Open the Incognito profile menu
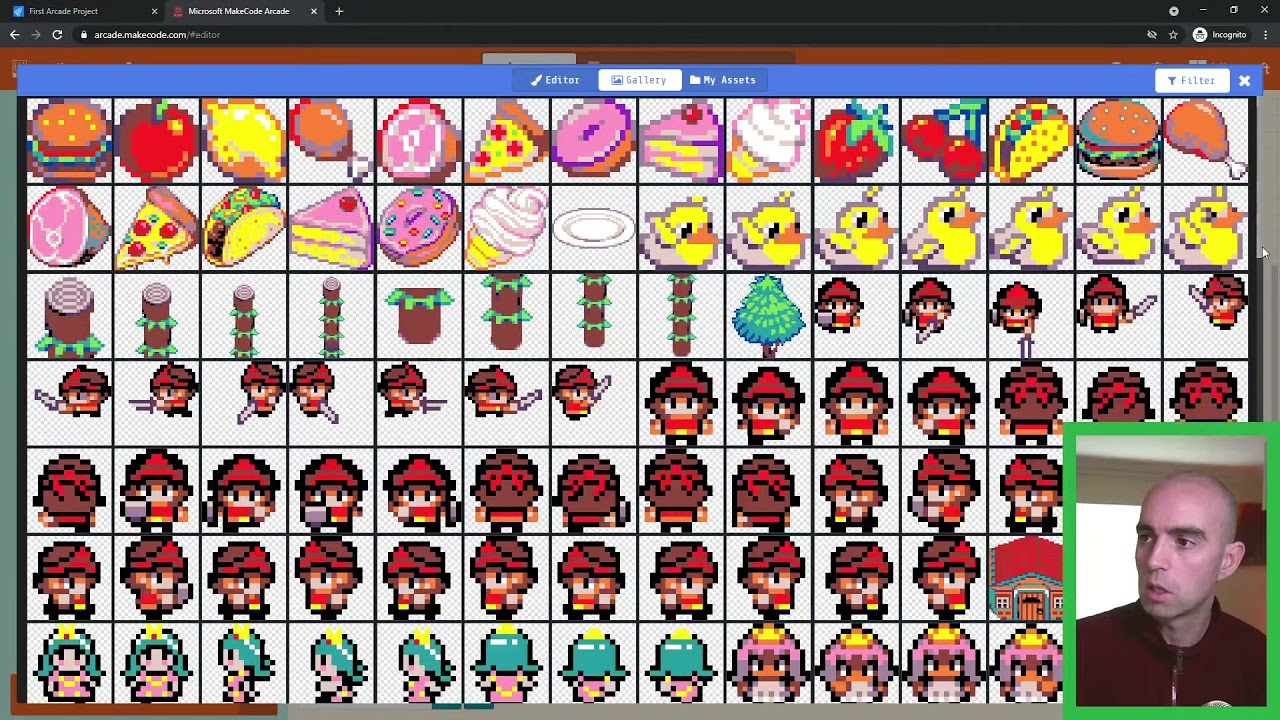Screen dimensions: 1280x720 [1219, 35]
